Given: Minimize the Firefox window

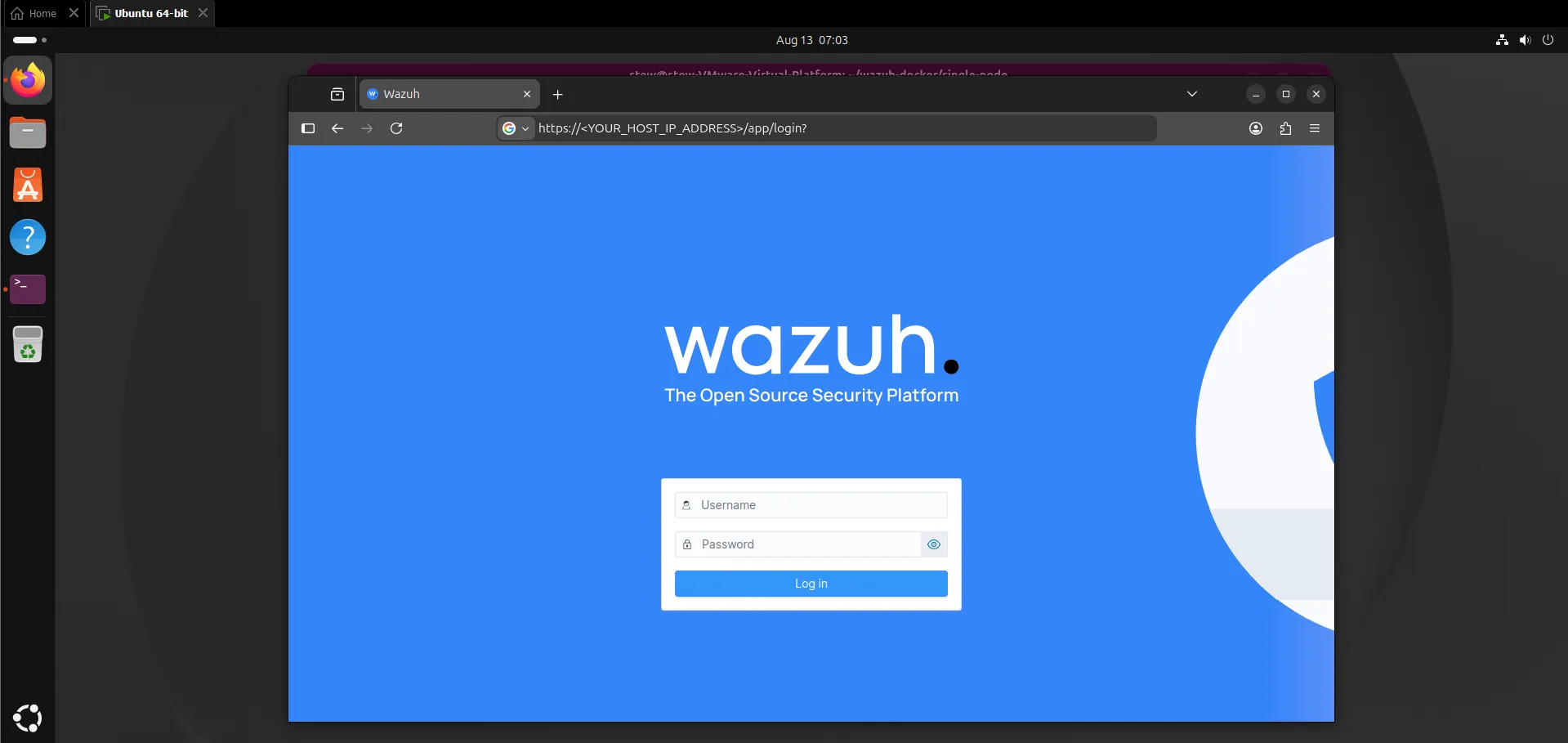Looking at the screenshot, I should [1256, 94].
